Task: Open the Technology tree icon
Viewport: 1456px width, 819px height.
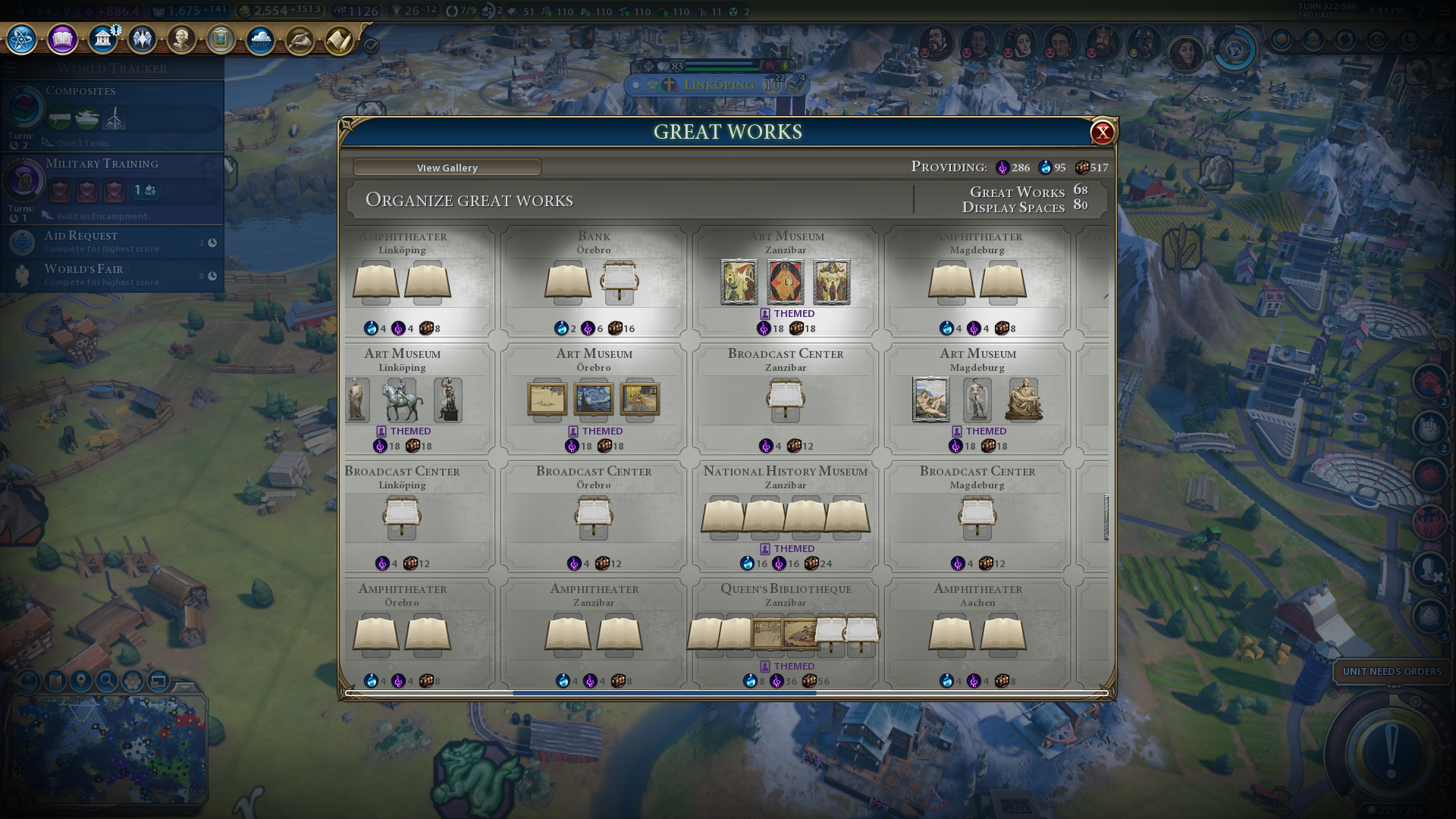Action: [22, 39]
